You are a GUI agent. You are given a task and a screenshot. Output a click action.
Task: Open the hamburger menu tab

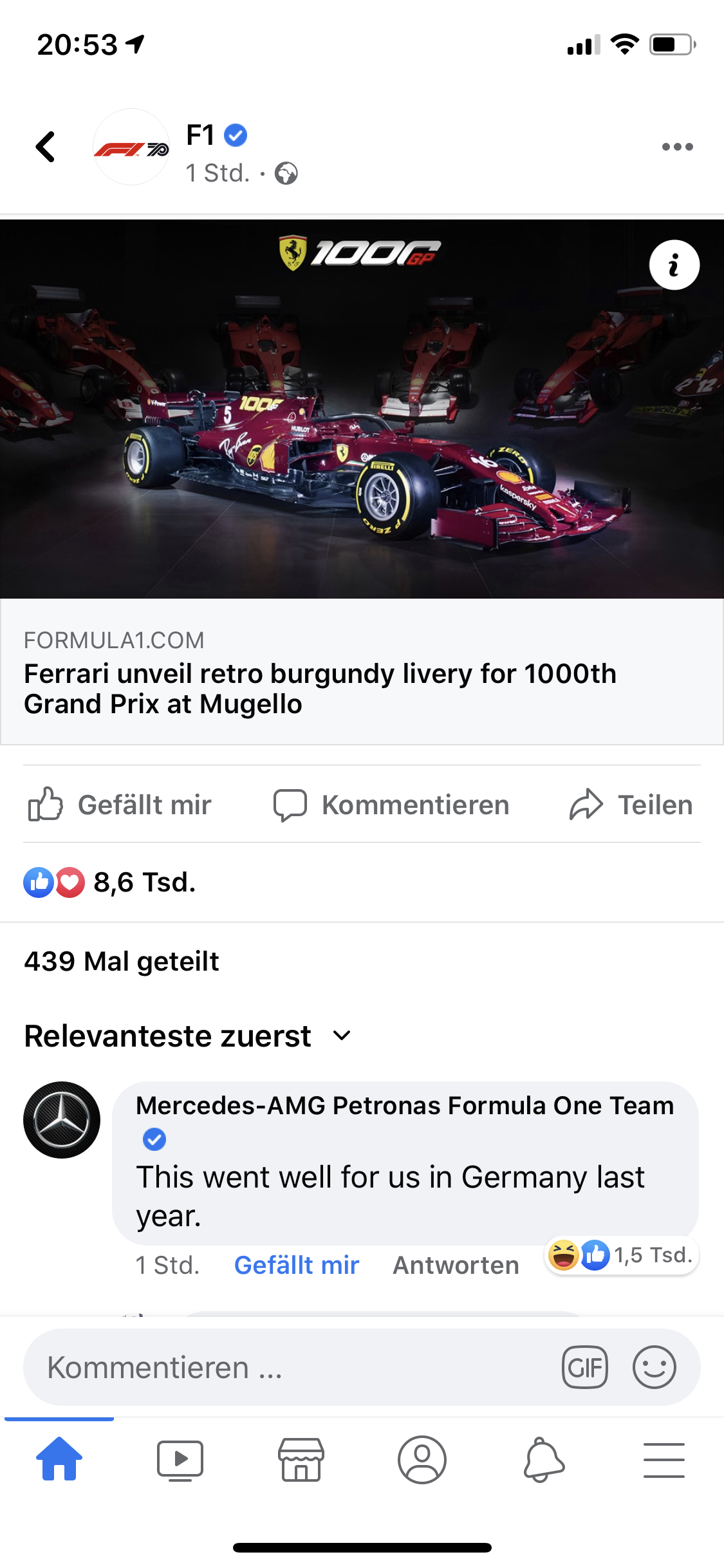pos(664,1459)
